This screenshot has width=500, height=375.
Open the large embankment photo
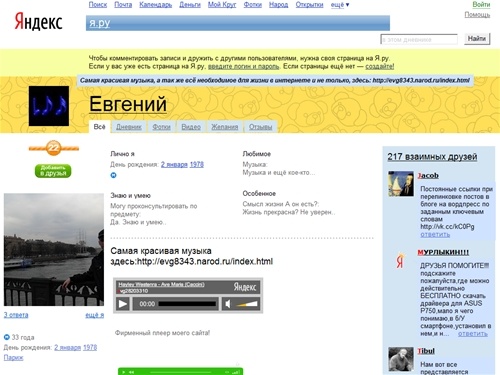click(x=54, y=250)
